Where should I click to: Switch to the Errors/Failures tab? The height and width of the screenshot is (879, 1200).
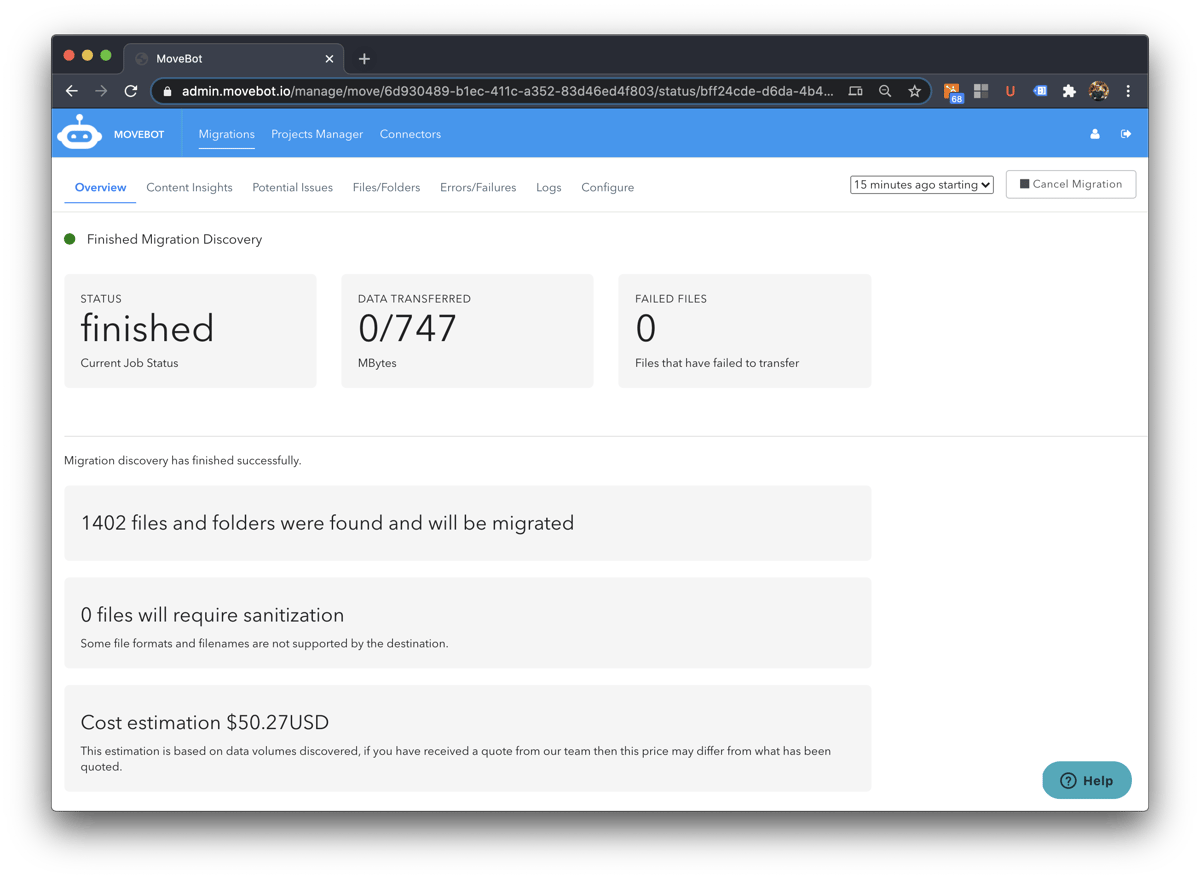(x=478, y=187)
